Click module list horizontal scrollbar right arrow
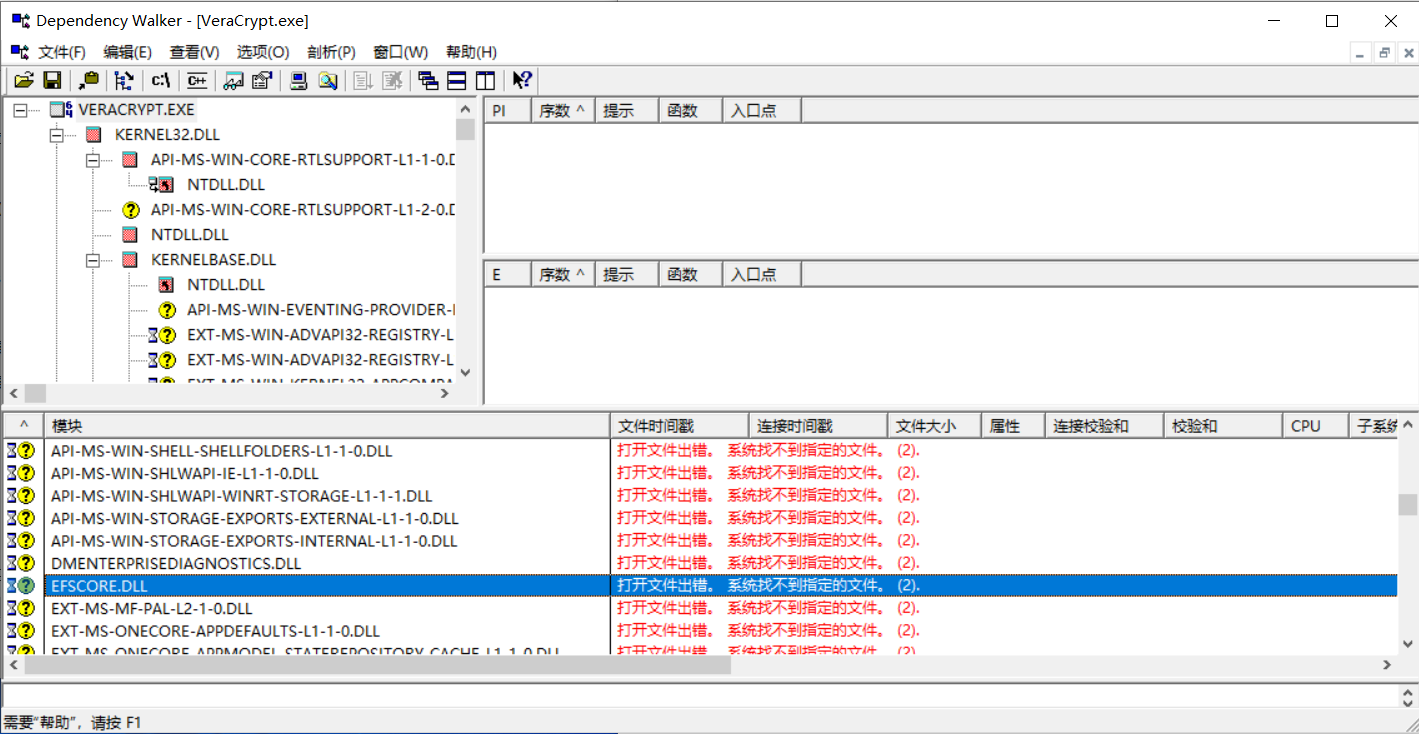This screenshot has width=1419, height=734. (1387, 665)
